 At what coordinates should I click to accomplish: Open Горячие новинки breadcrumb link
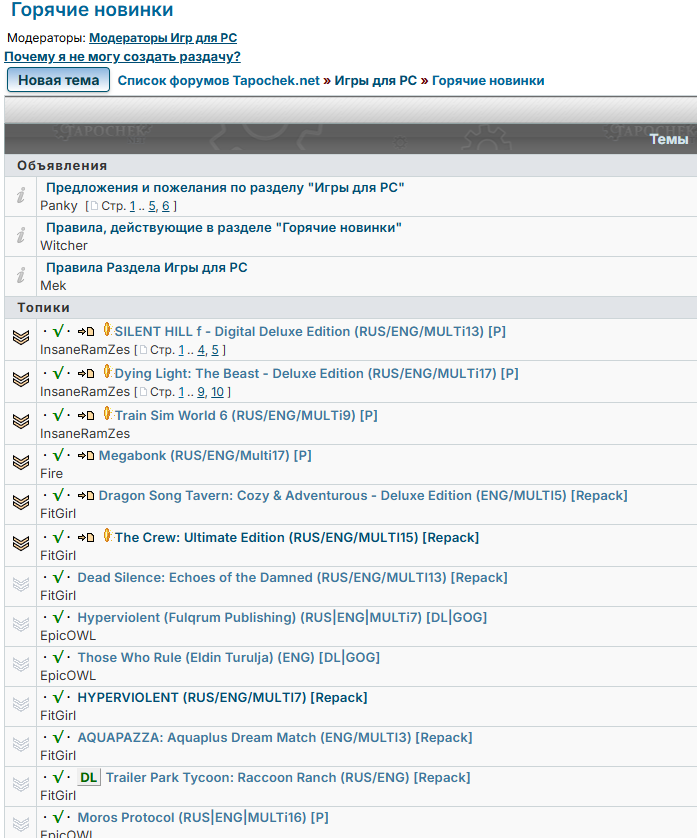click(x=488, y=81)
